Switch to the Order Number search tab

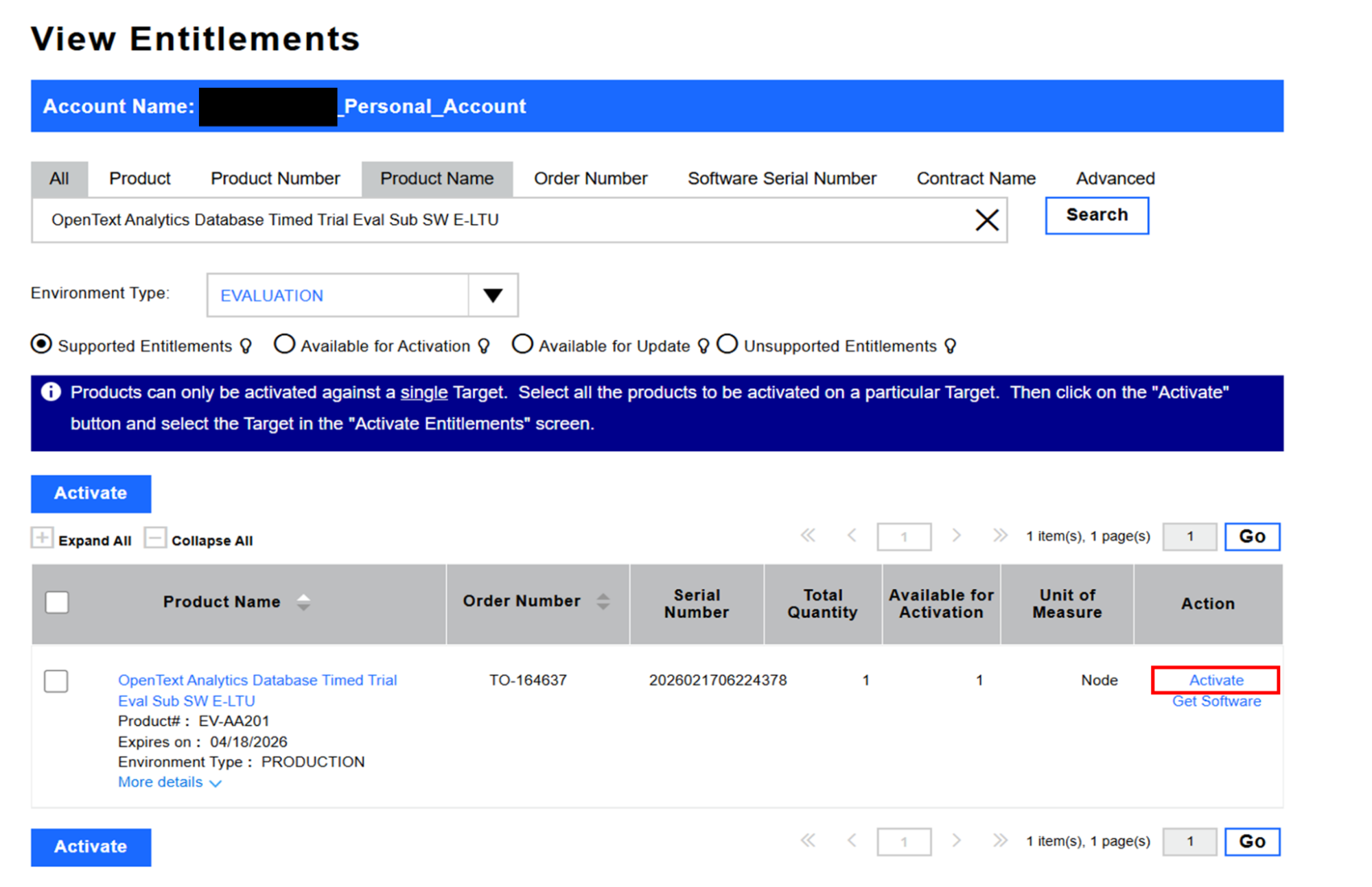pos(590,178)
